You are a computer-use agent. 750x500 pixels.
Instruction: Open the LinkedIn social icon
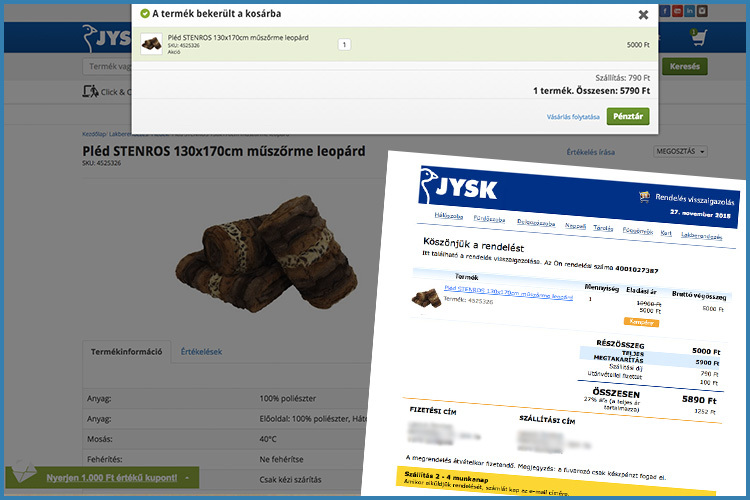pos(690,11)
